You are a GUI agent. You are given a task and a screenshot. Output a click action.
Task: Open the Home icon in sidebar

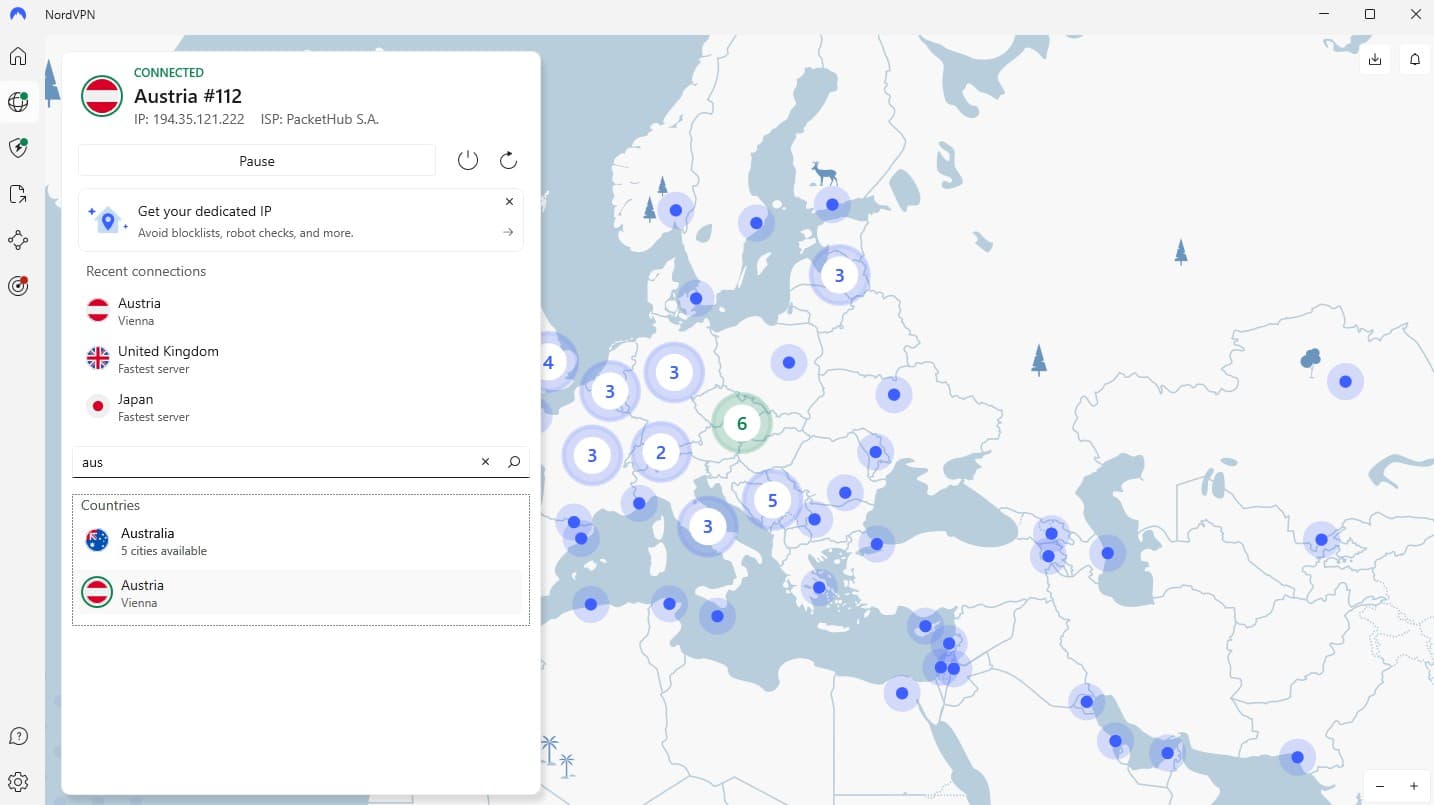[18, 56]
